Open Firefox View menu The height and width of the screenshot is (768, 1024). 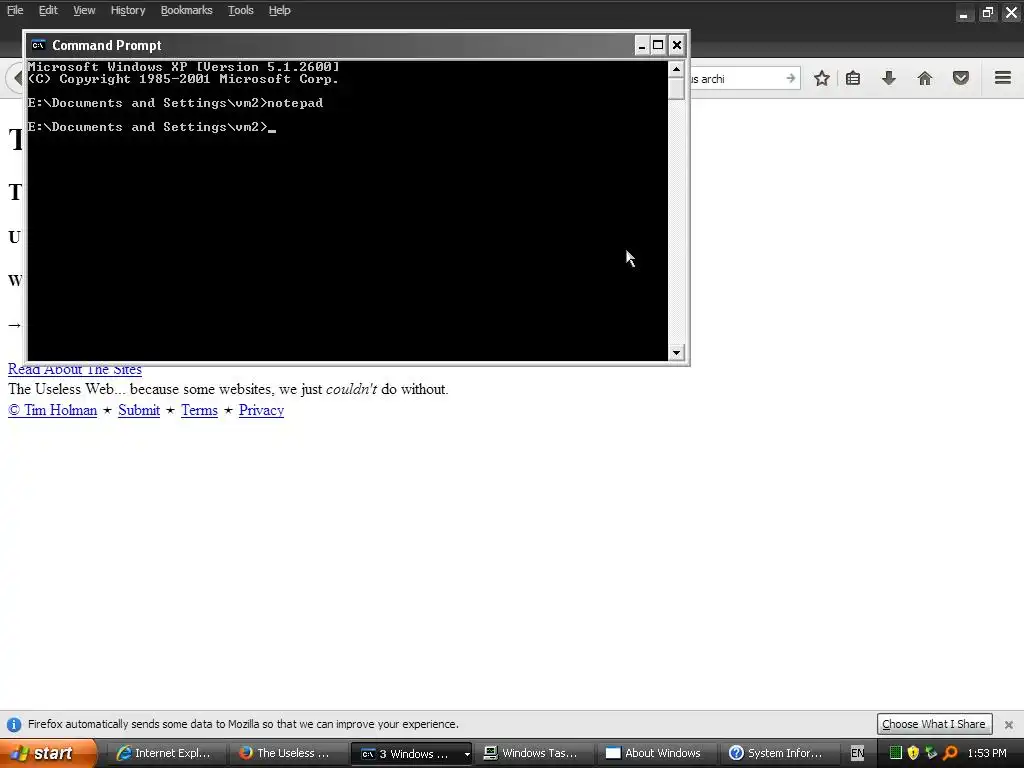[84, 10]
